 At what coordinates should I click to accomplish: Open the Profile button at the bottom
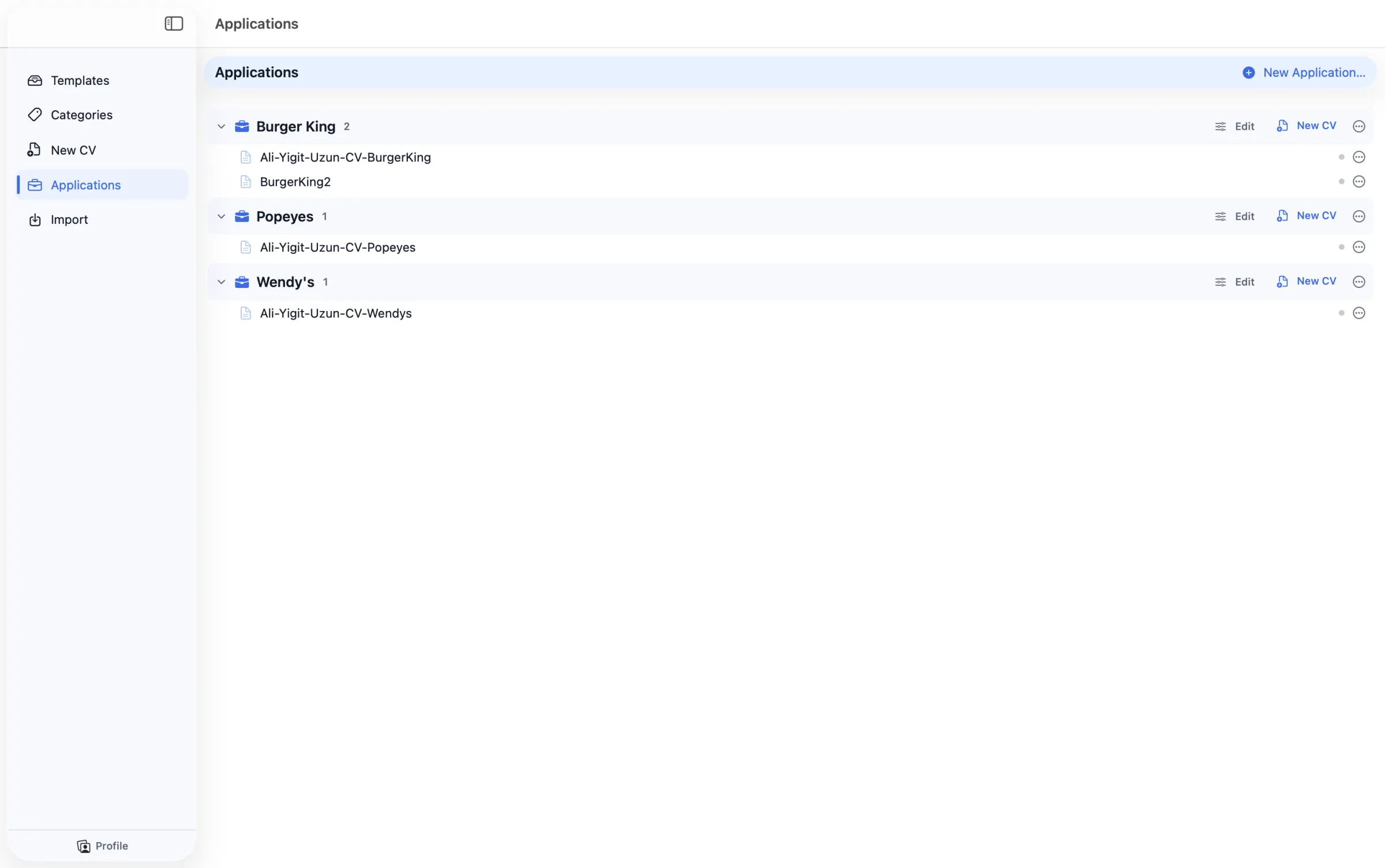103,846
